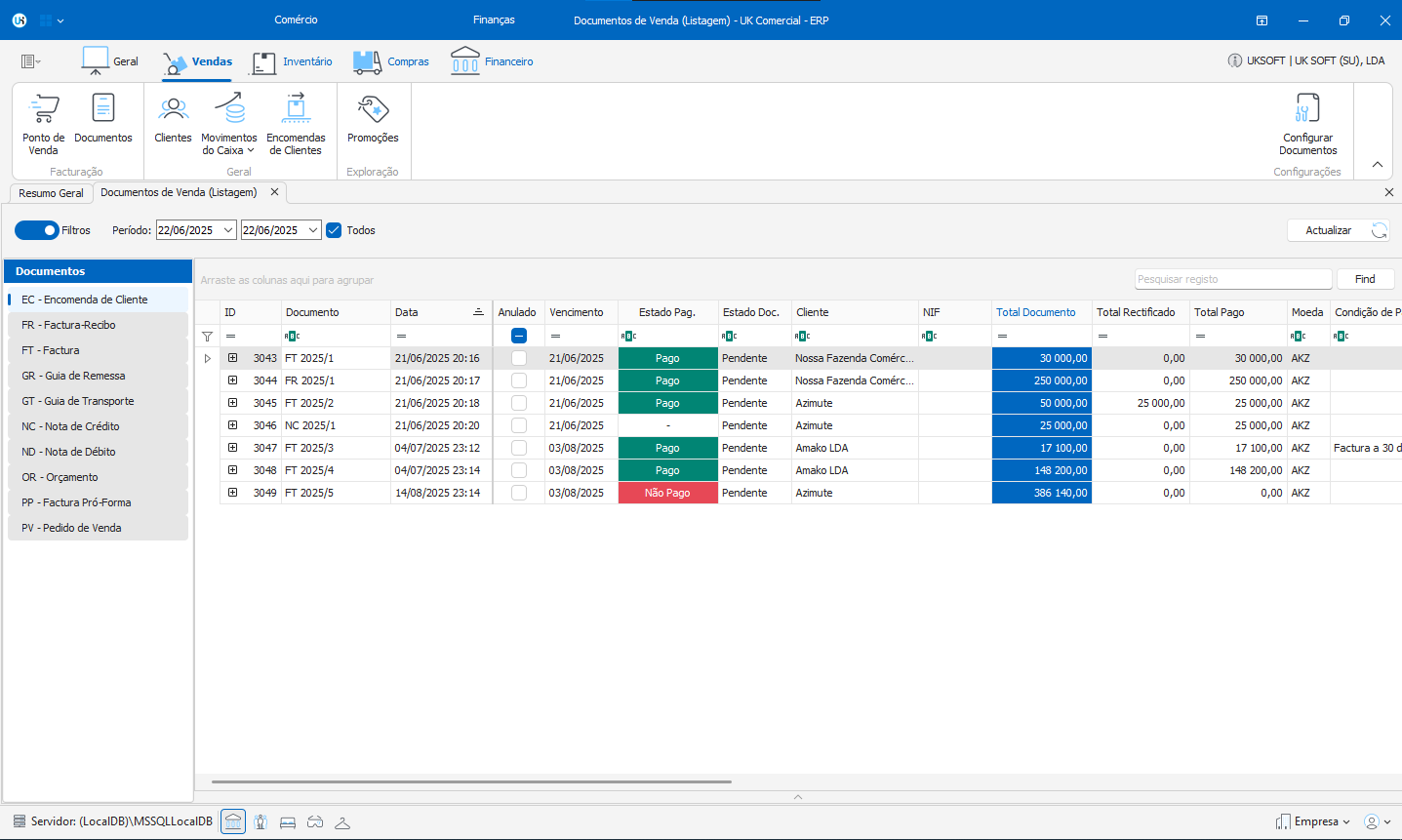
Task: Open Configurar Documentos
Action: pyautogui.click(x=1307, y=123)
